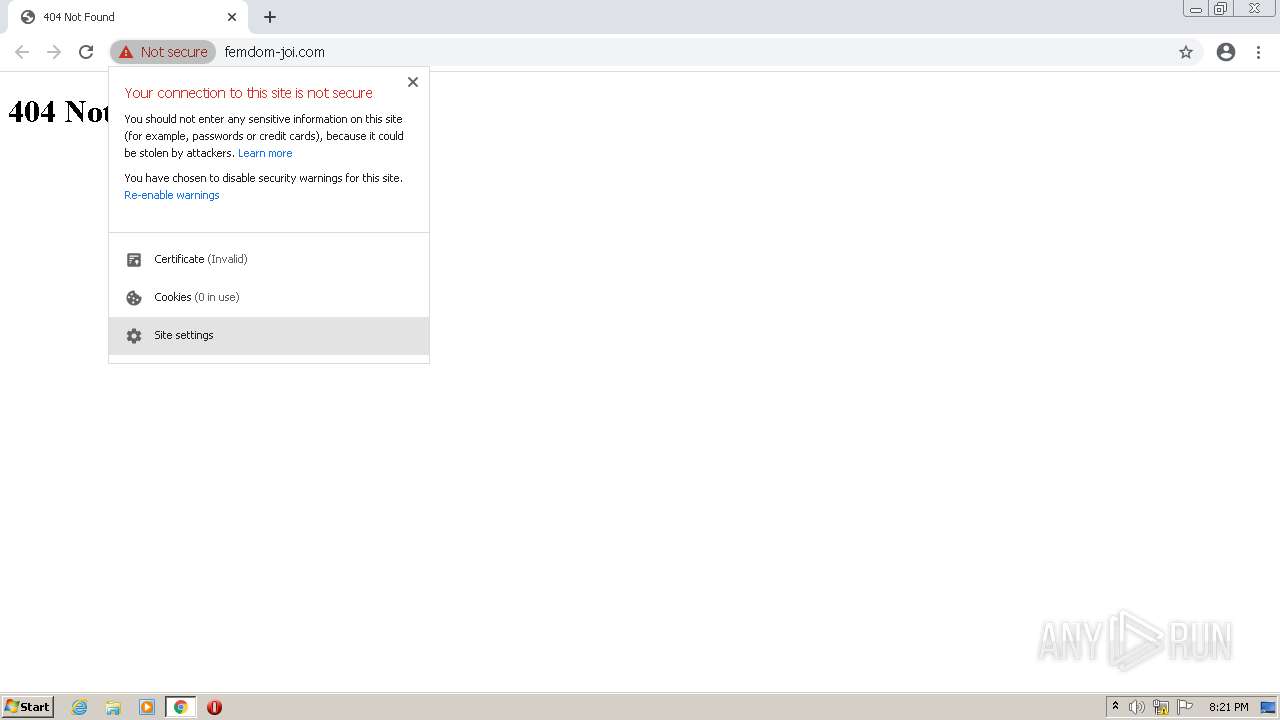The image size is (1280, 720).
Task: Open File Explorer from taskbar
Action: (113, 707)
